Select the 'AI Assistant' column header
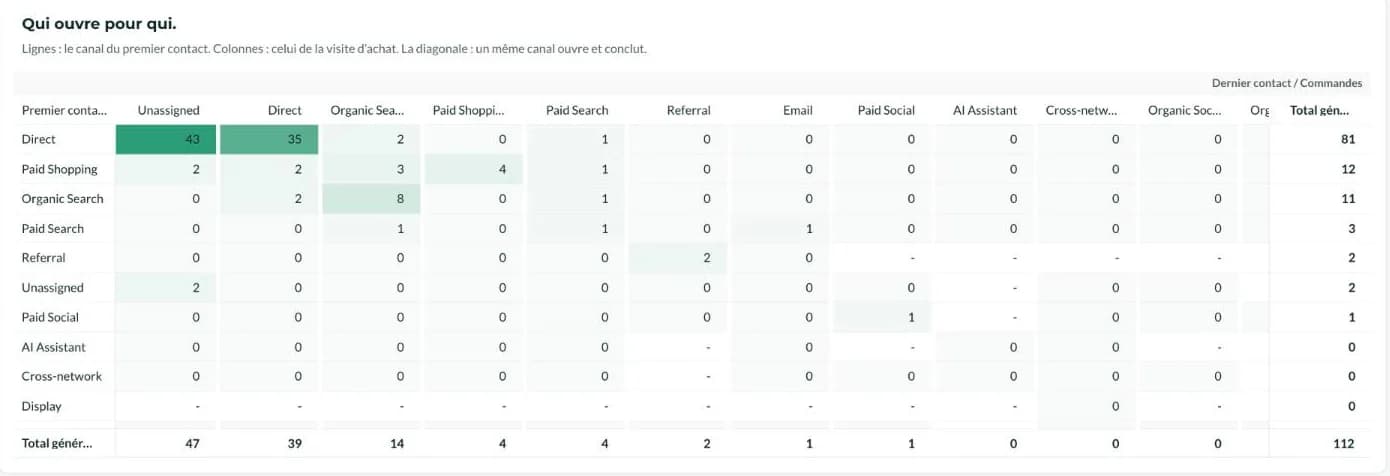This screenshot has height=476, width=1390. coord(985,110)
